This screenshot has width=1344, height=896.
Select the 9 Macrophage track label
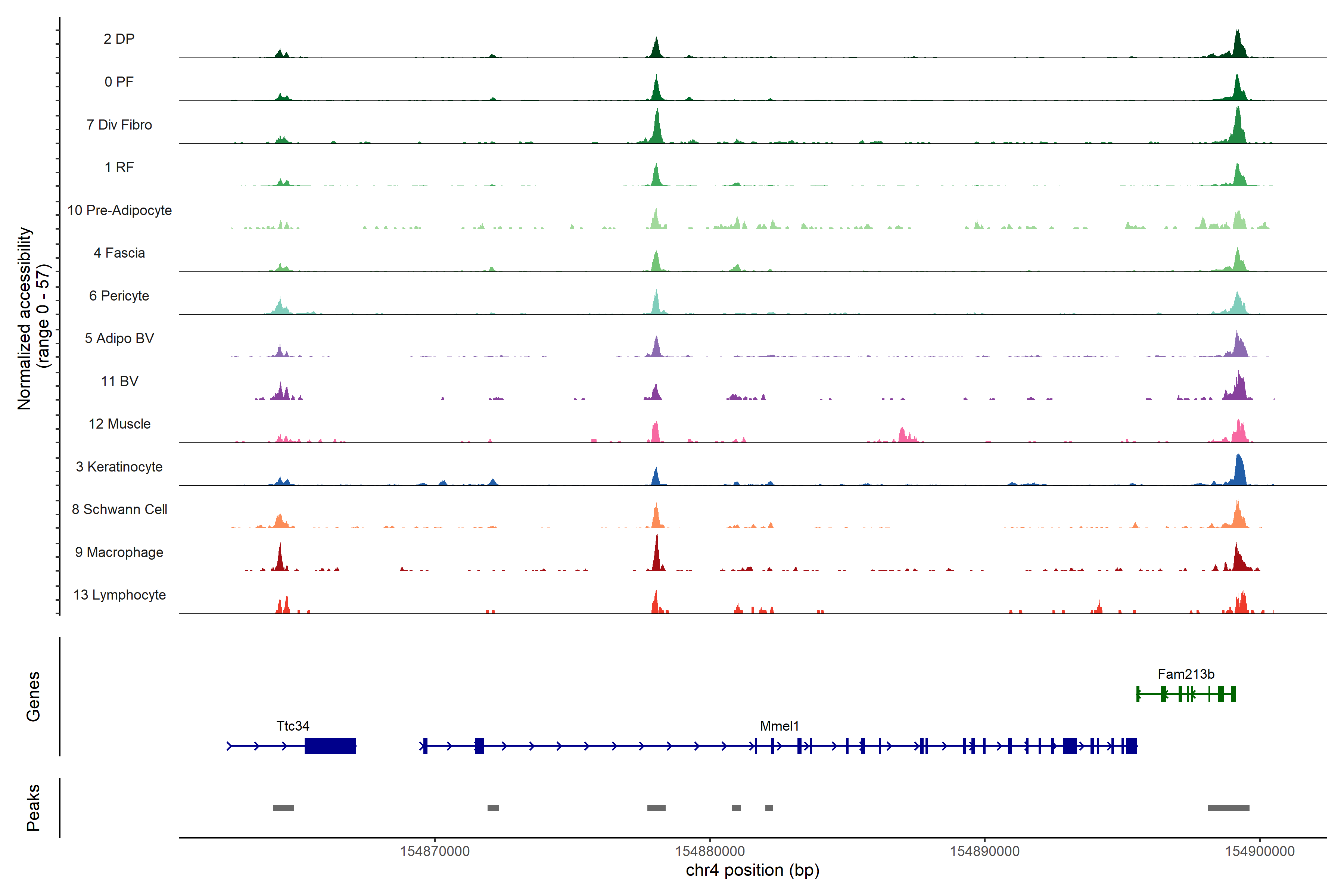(x=119, y=552)
